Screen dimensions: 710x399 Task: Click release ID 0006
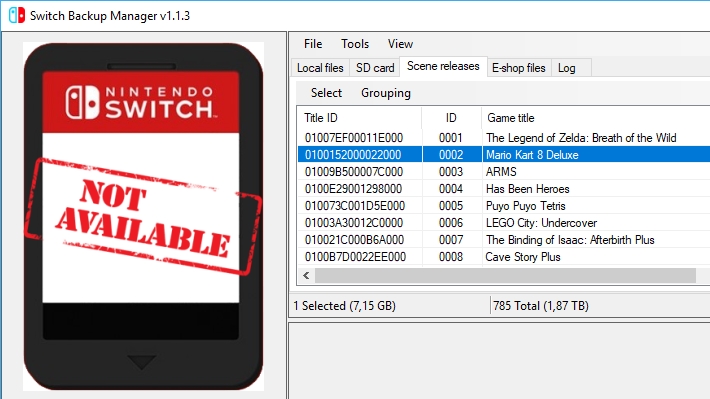[451, 223]
